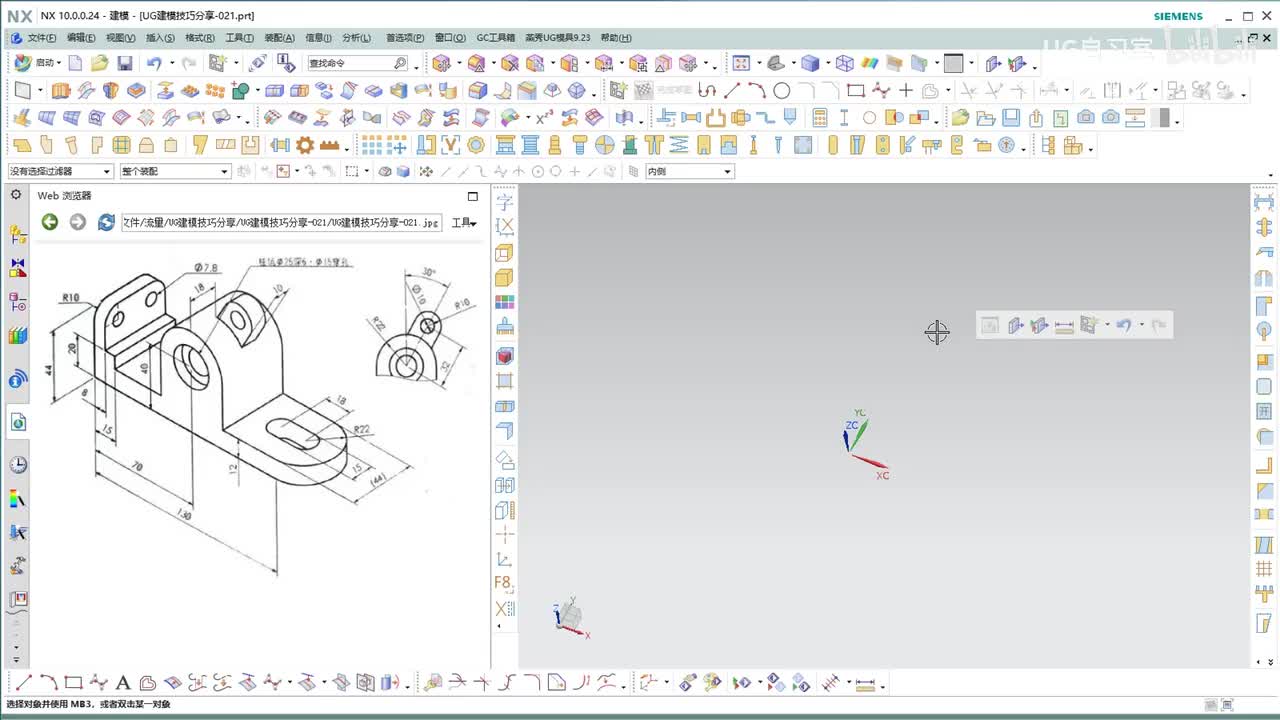Open the Reuse Library books tab
This screenshot has height=720, width=1280.
pos(18,335)
